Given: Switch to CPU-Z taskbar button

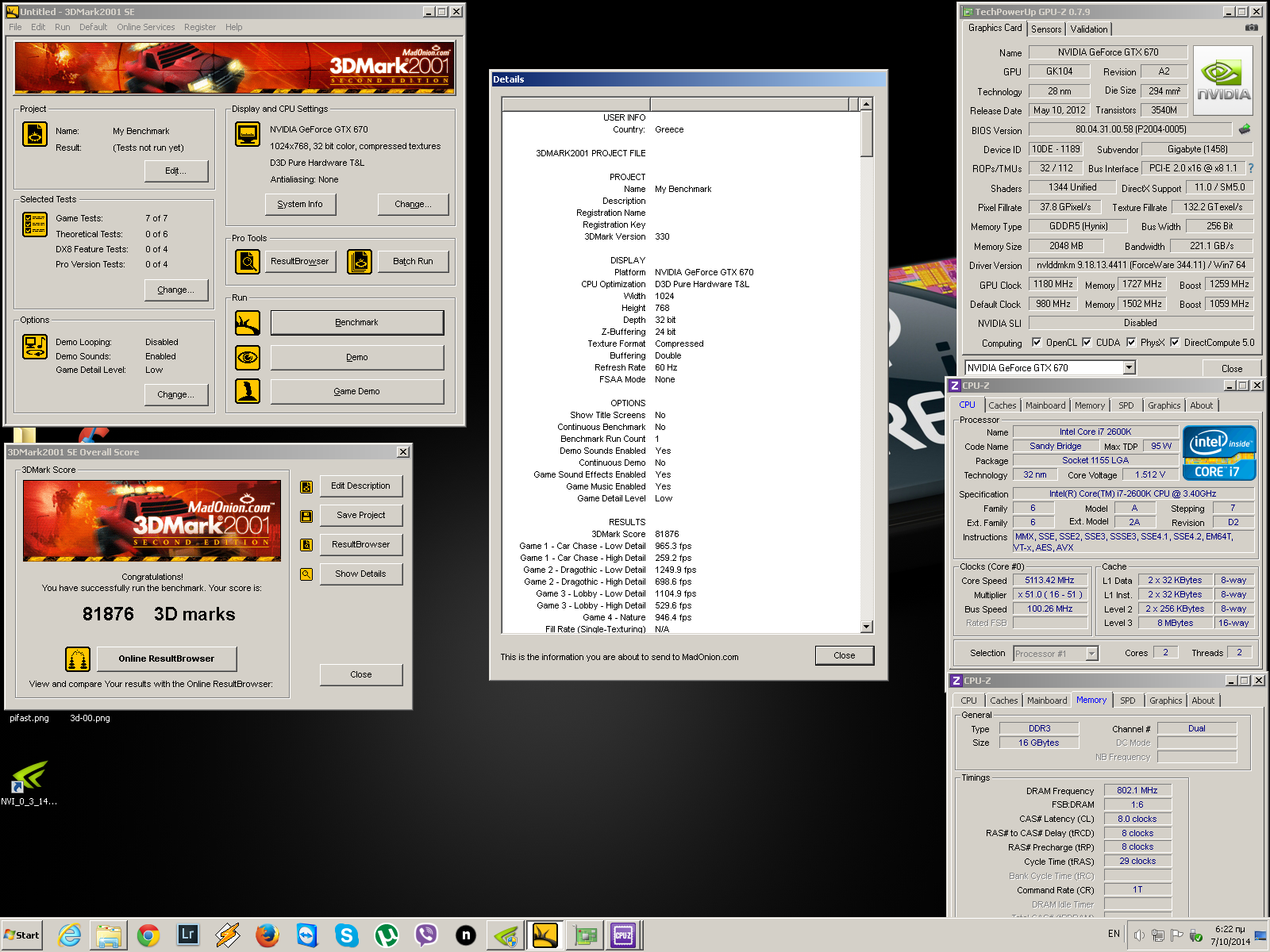Looking at the screenshot, I should click(x=623, y=936).
